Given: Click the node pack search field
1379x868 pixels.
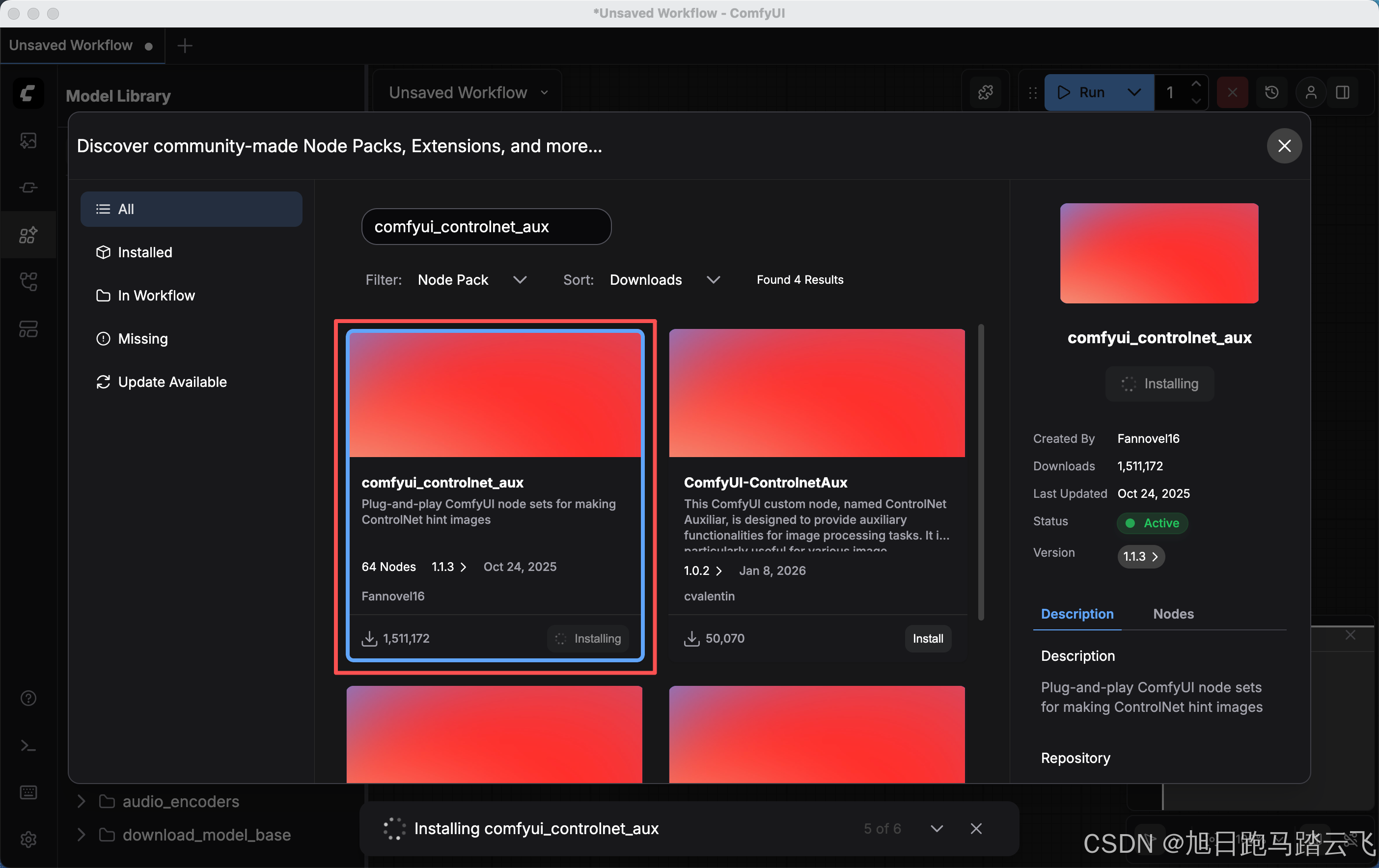Looking at the screenshot, I should (x=486, y=227).
